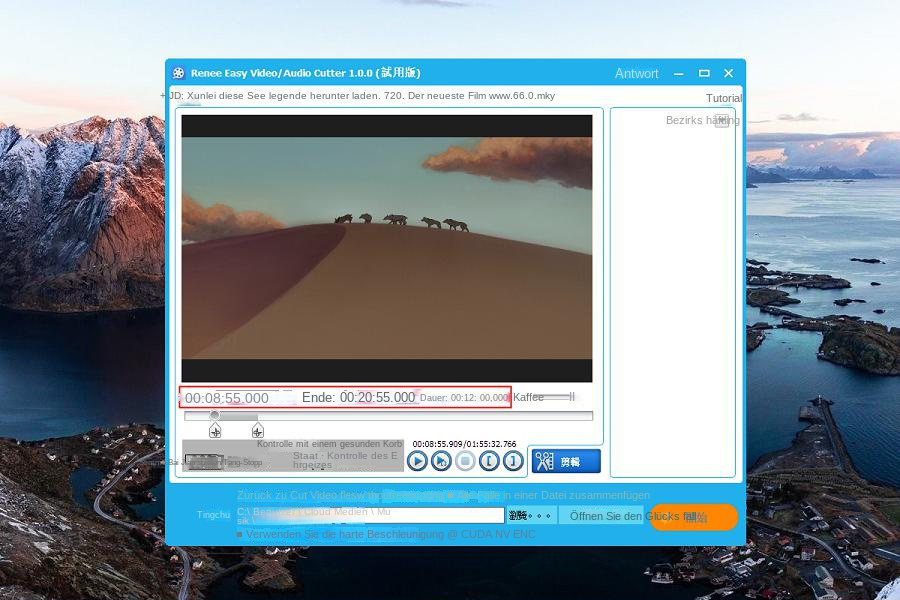Open the Tutorial link

(x=724, y=98)
